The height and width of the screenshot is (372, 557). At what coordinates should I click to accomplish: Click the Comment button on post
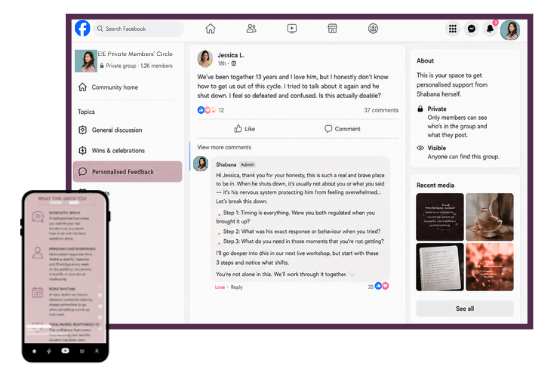342,129
